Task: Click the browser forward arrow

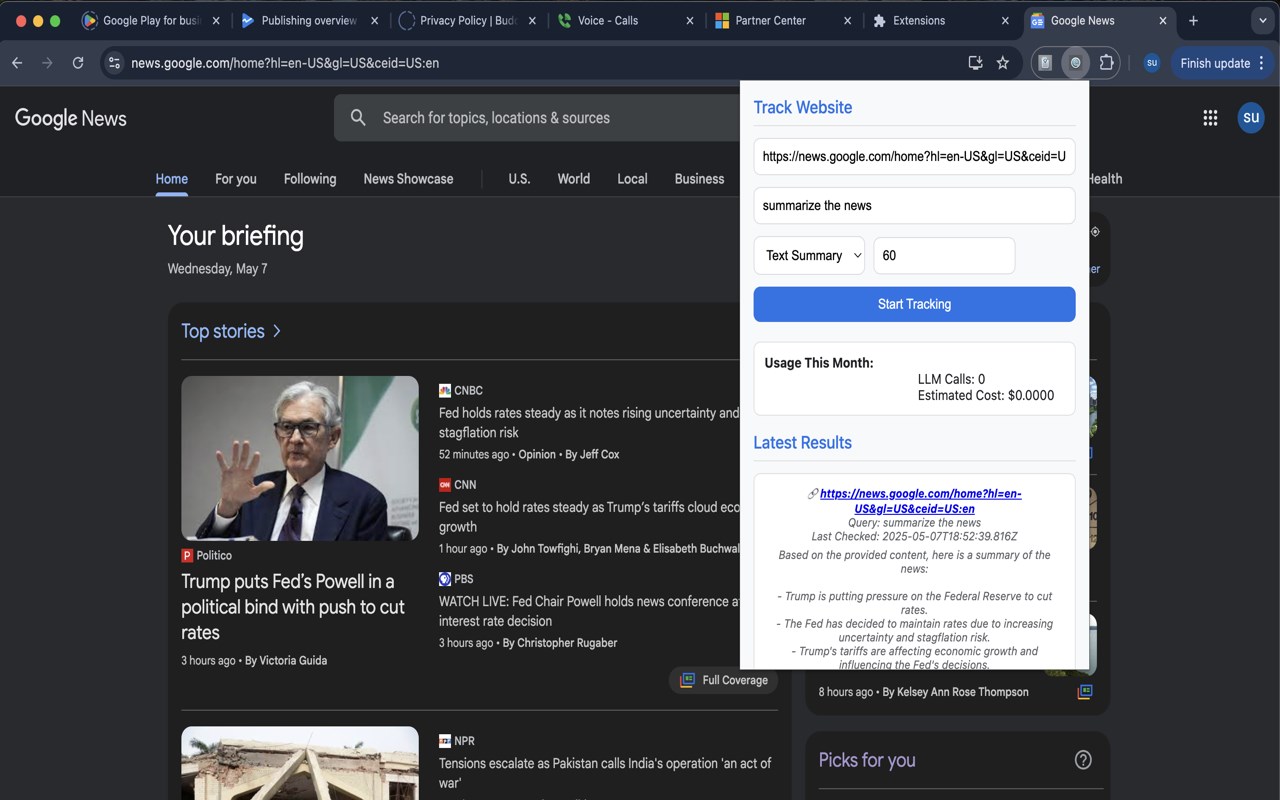Action: point(47,63)
